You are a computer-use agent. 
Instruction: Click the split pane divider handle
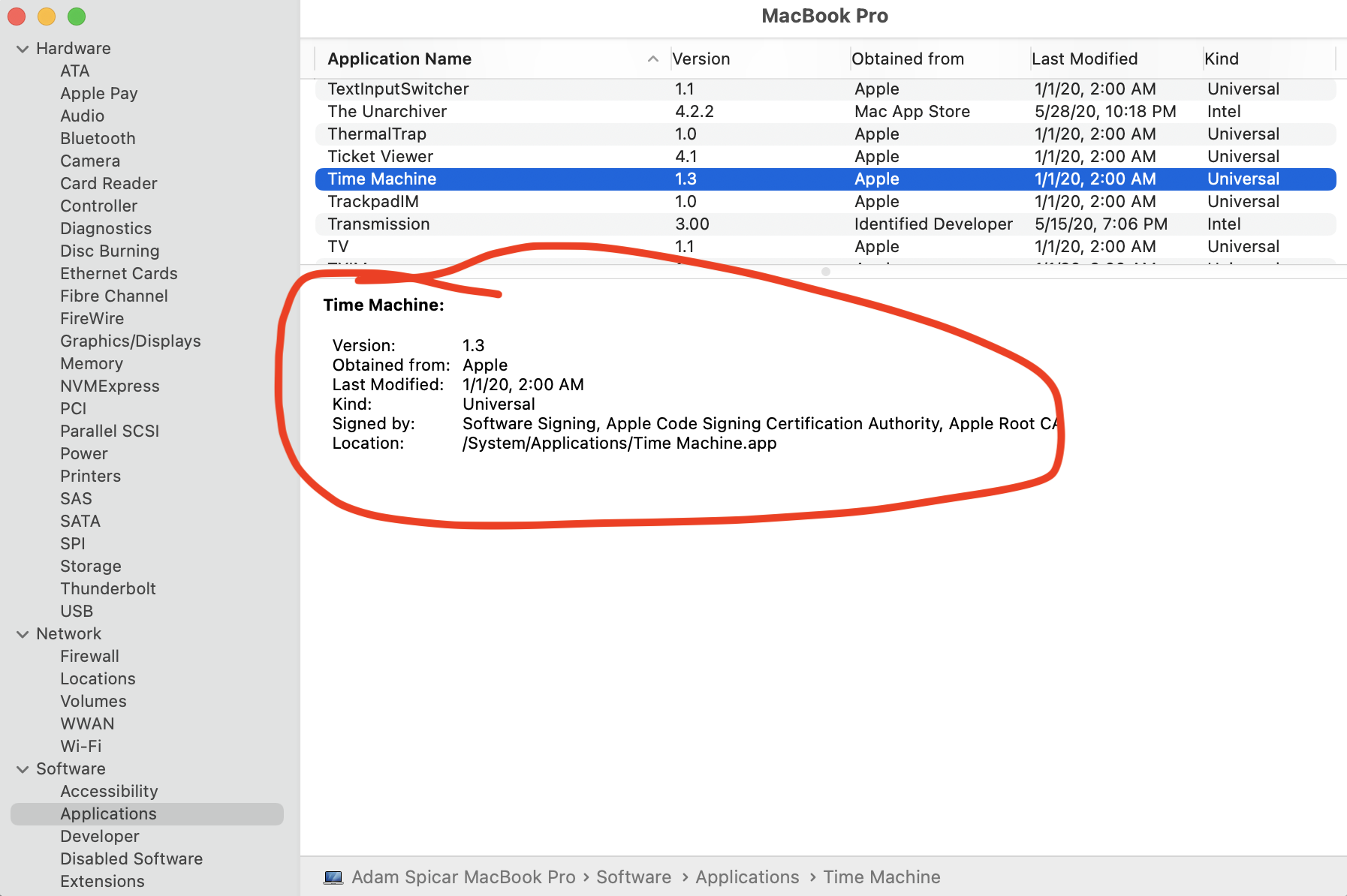(x=826, y=272)
